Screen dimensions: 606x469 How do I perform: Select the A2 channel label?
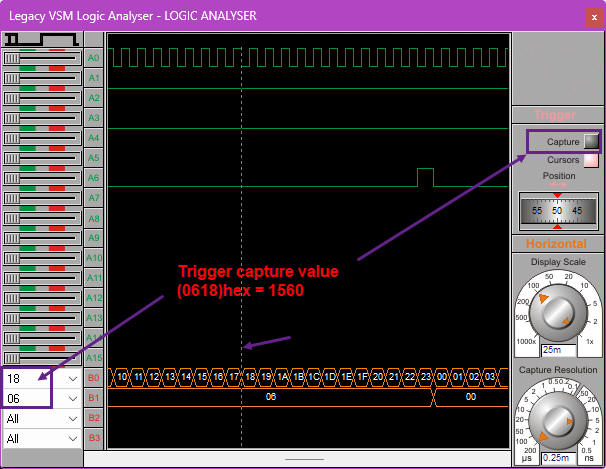pos(94,98)
